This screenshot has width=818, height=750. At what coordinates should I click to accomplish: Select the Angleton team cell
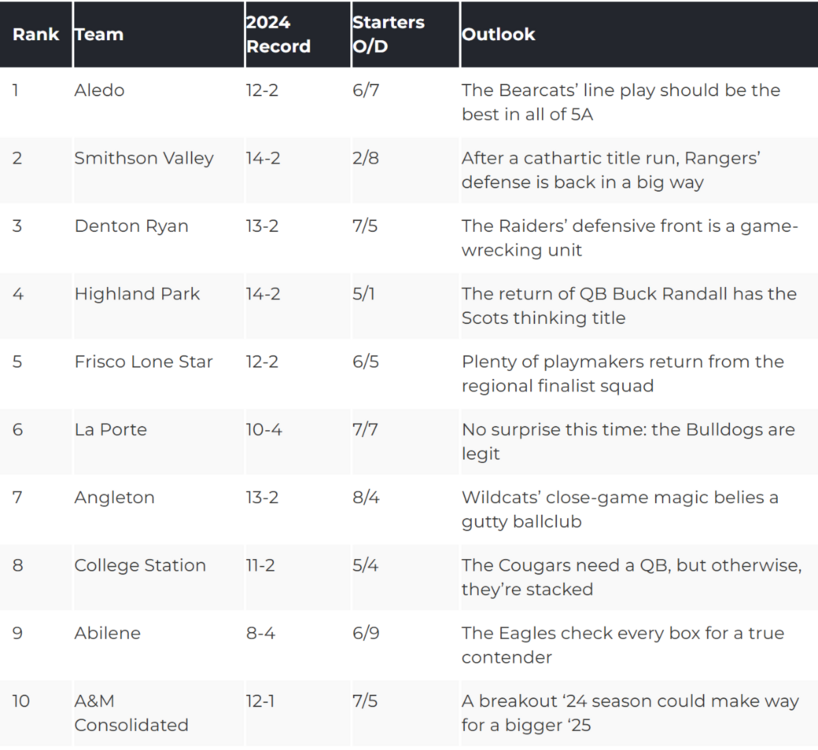click(x=114, y=498)
